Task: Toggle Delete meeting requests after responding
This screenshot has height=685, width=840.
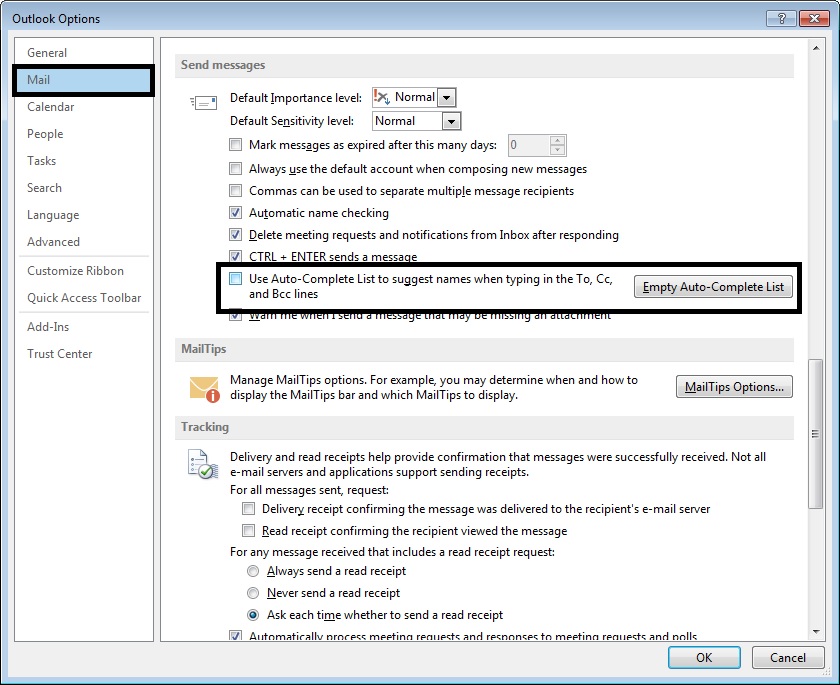Action: tap(235, 235)
